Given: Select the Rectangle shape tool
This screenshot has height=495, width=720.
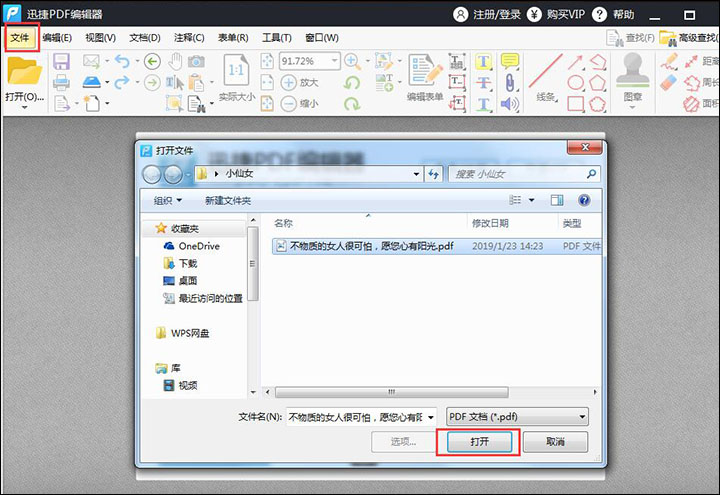Looking at the screenshot, I should click(576, 104).
